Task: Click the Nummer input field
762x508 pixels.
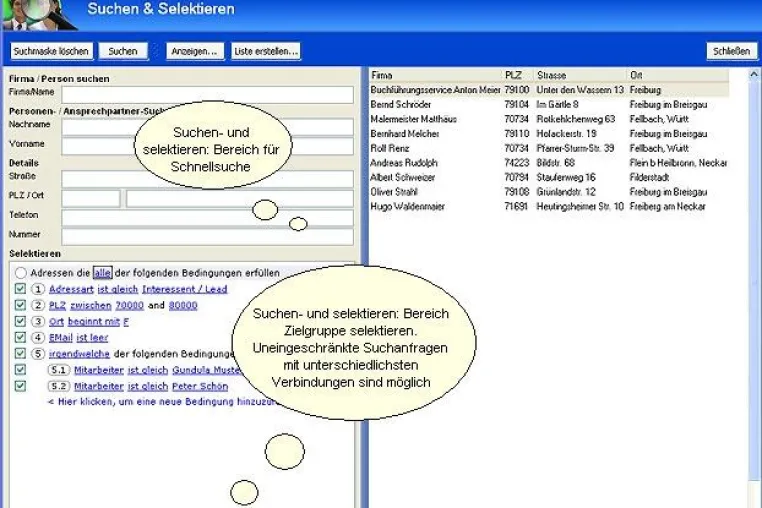Action: pos(207,237)
